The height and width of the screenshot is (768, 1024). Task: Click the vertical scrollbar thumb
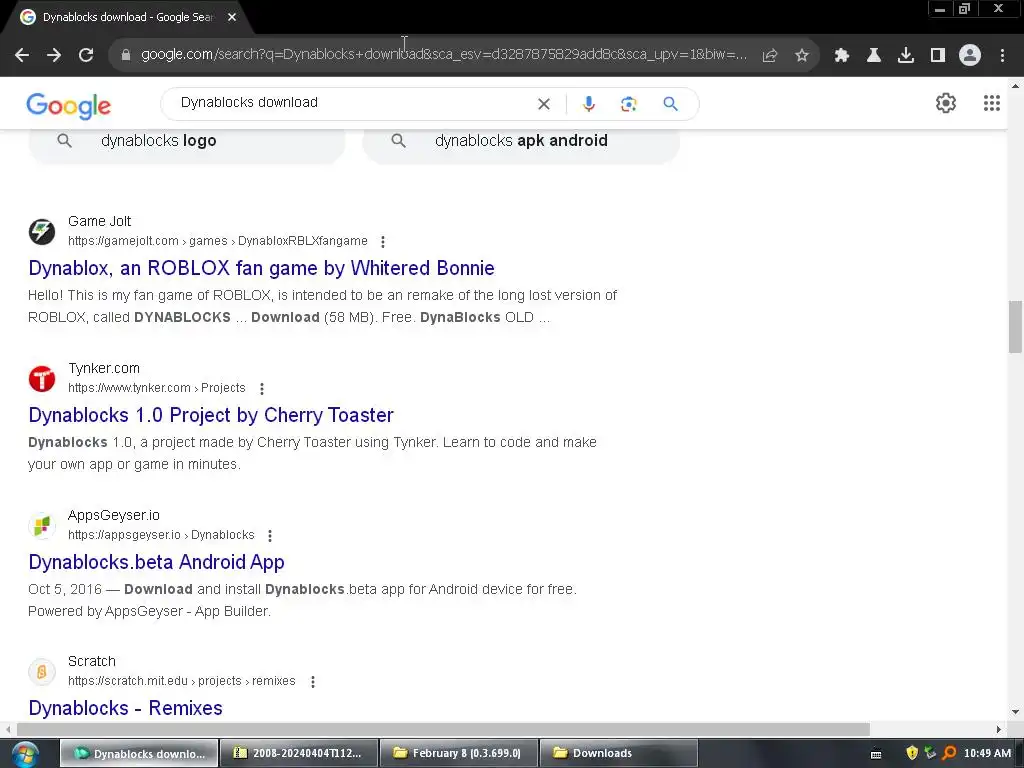(x=1015, y=327)
